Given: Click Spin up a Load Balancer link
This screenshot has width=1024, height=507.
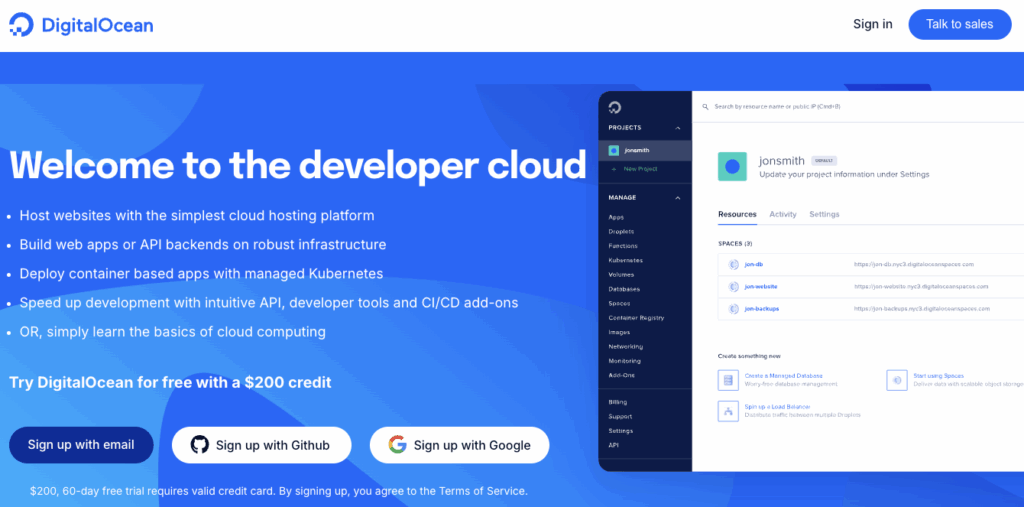Looking at the screenshot, I should click(777, 407).
